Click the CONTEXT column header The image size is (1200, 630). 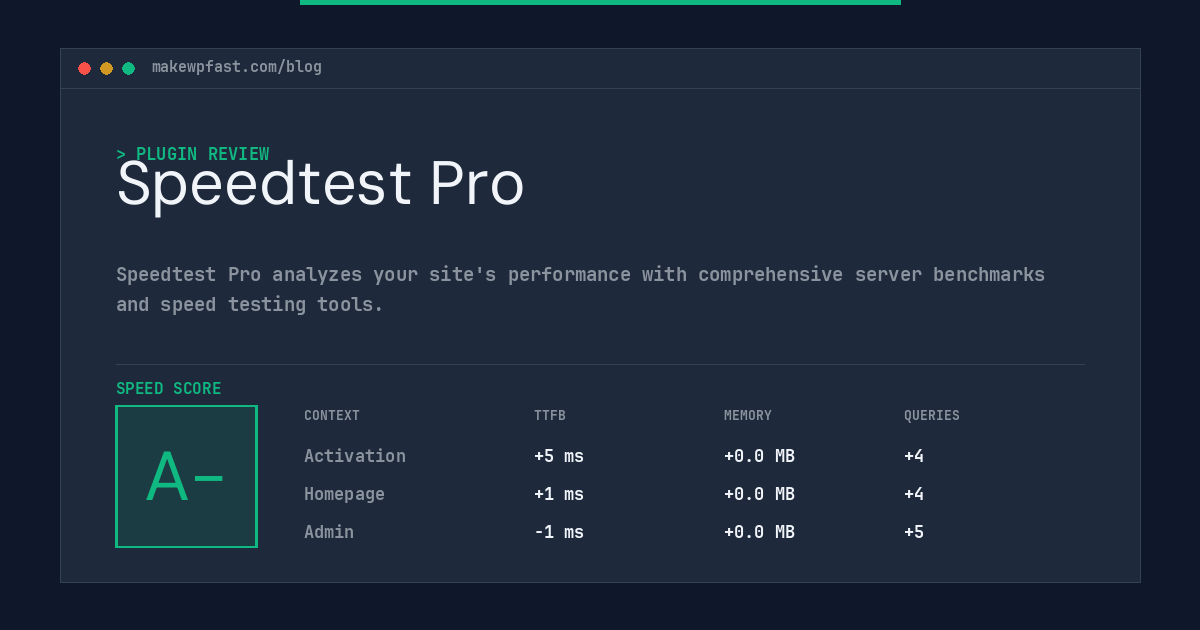(x=332, y=416)
